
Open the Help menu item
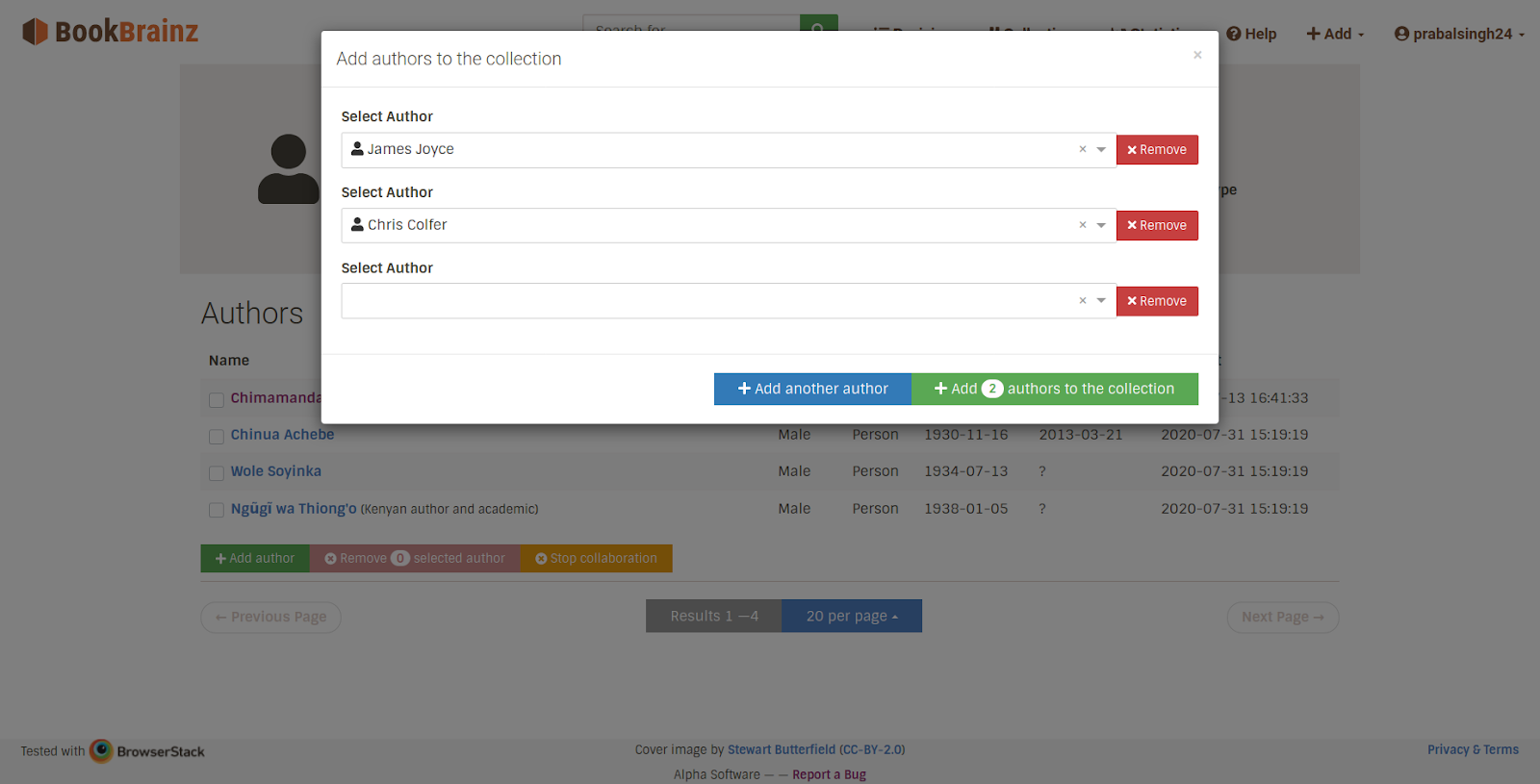(1251, 34)
